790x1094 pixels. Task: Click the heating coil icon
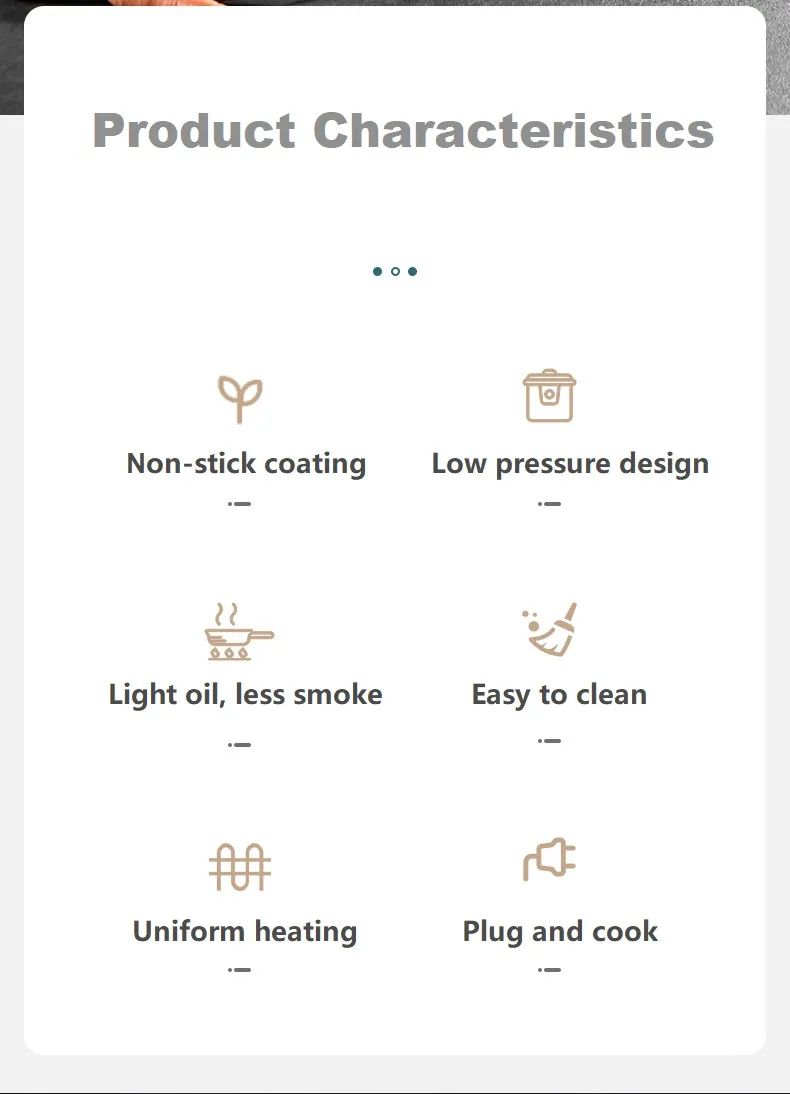point(240,866)
